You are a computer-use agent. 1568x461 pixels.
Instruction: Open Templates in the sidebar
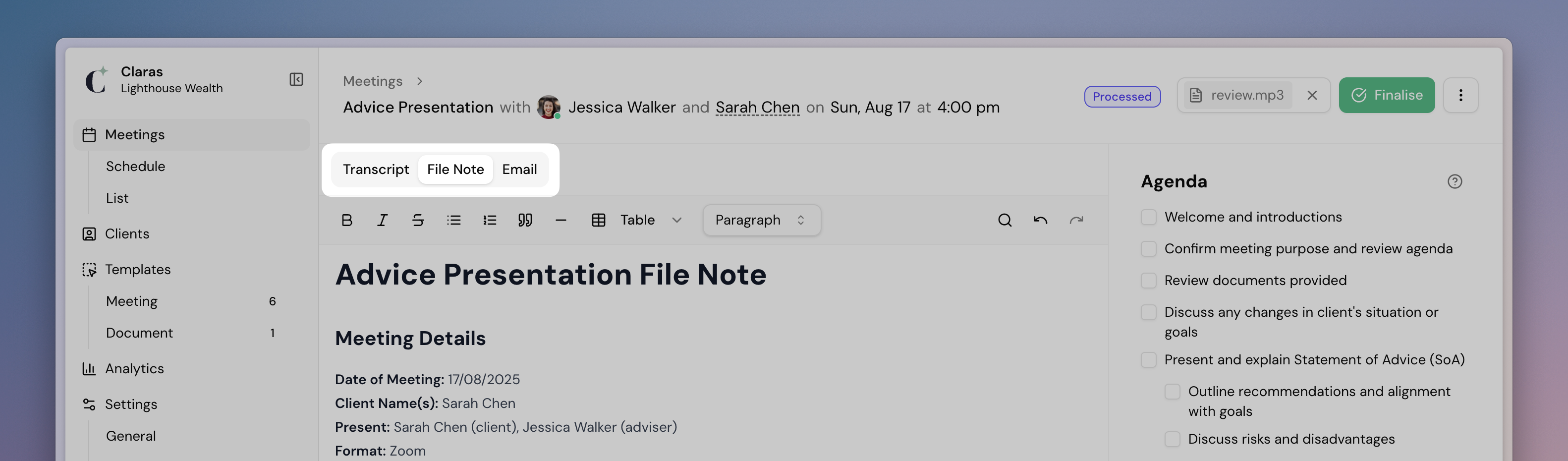click(x=138, y=269)
